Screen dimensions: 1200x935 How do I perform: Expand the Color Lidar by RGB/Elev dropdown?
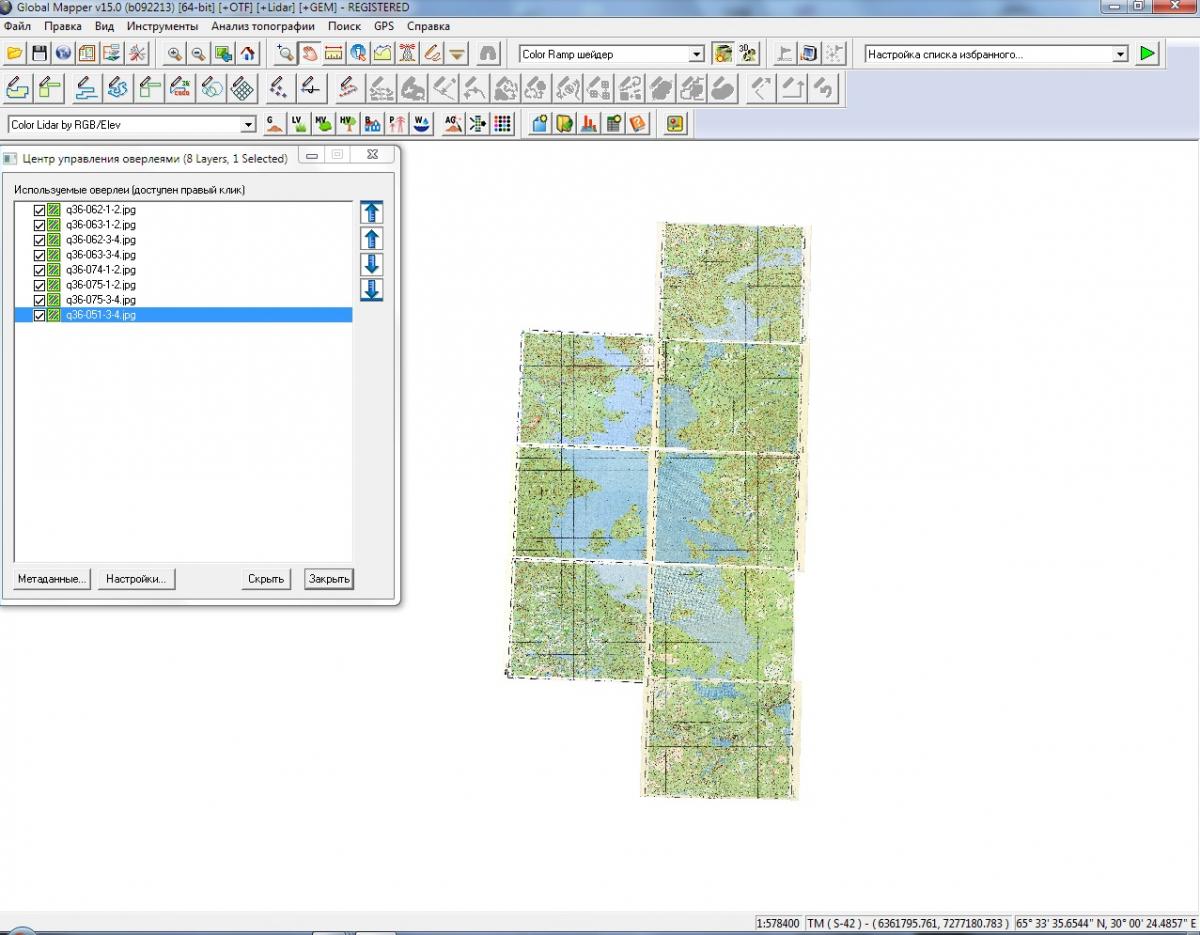click(x=249, y=125)
